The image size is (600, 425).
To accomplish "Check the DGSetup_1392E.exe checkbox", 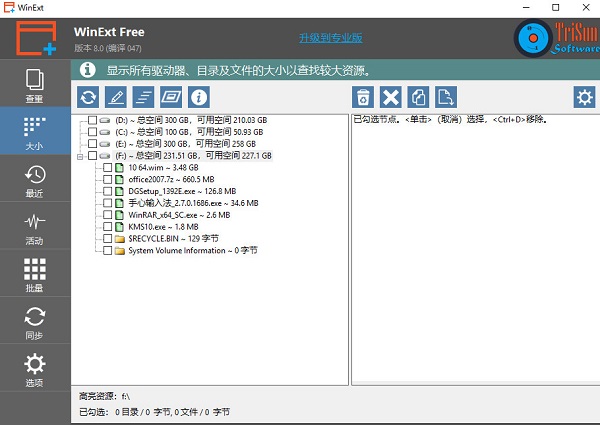I will (108, 191).
